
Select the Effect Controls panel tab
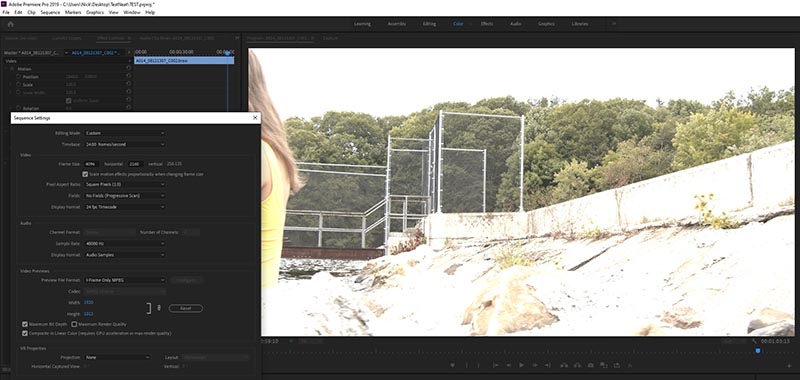click(x=110, y=38)
